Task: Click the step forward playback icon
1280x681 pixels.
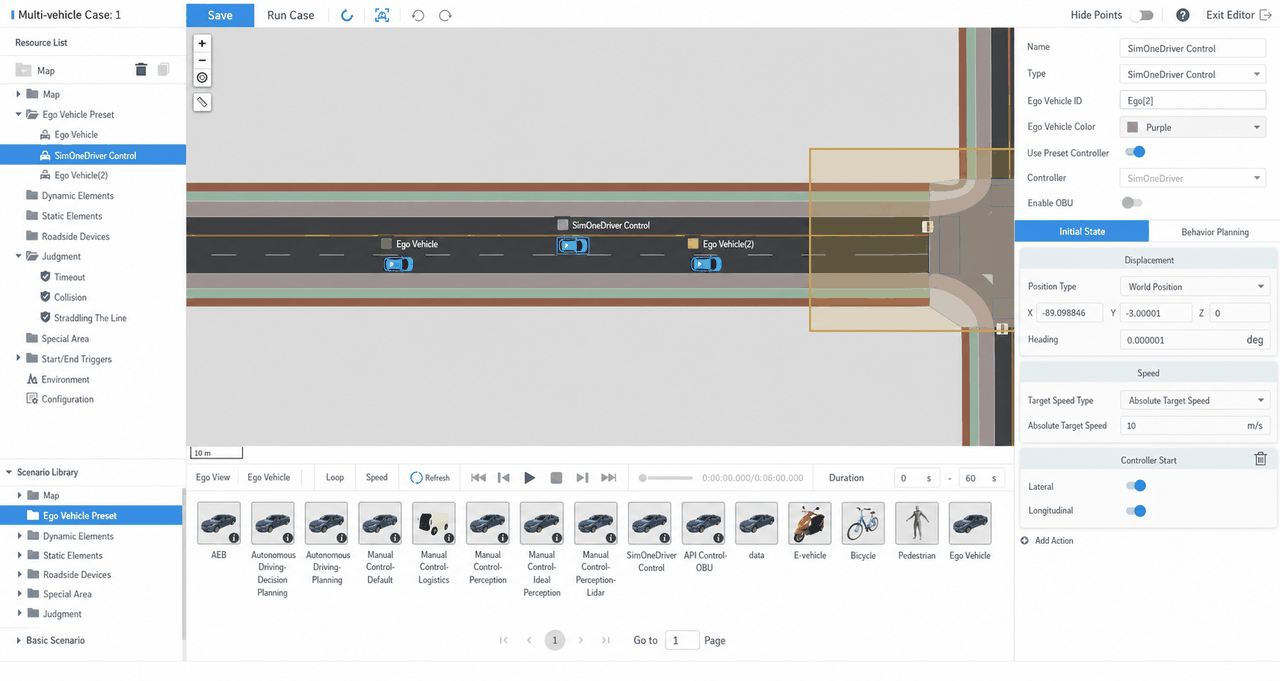Action: (x=582, y=478)
